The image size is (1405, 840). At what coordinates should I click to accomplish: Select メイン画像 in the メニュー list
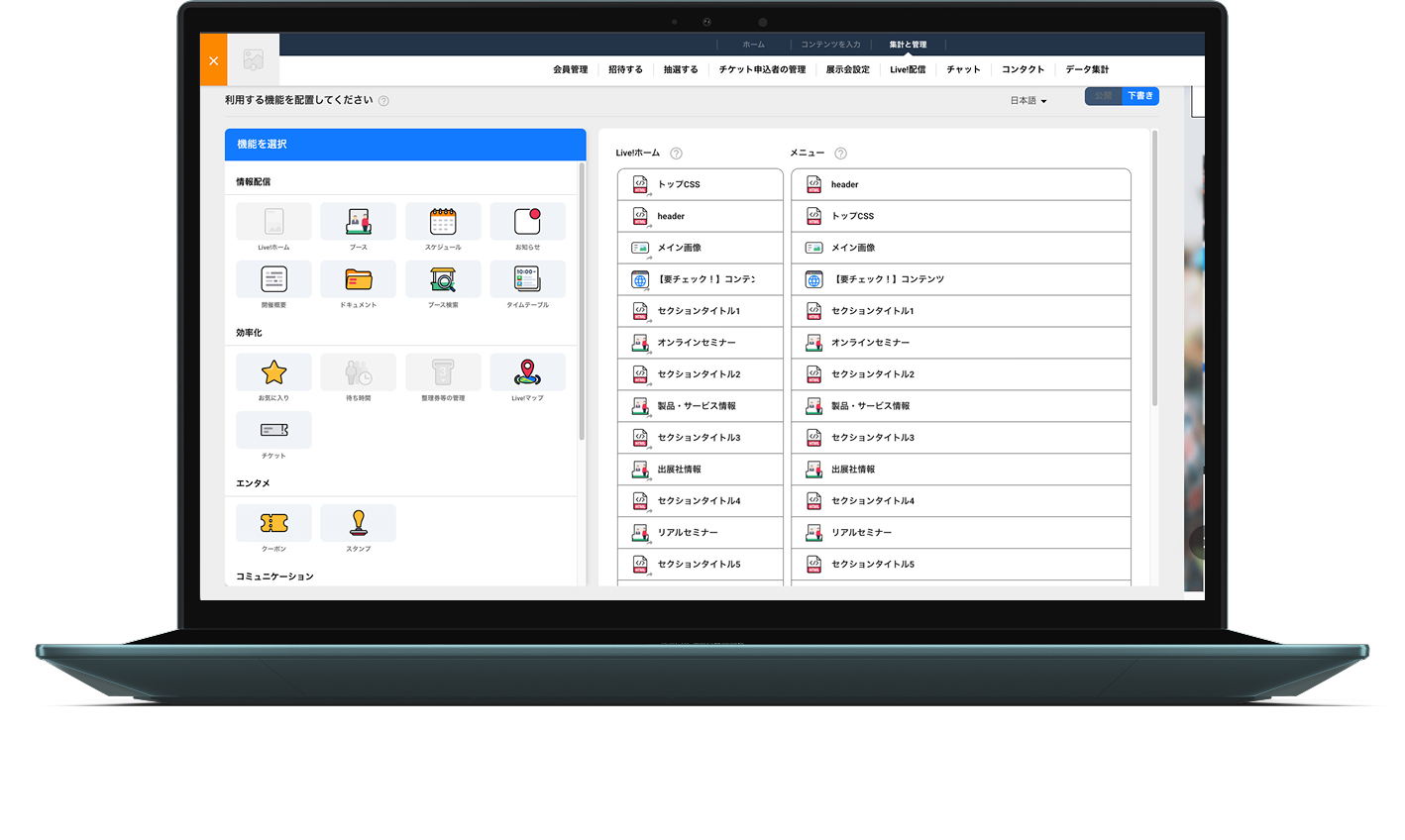point(960,248)
